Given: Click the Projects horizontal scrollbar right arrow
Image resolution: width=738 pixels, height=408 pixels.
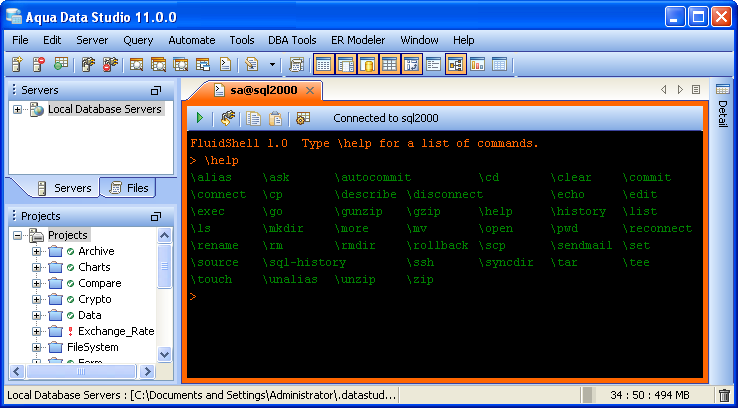Looking at the screenshot, I should coord(147,372).
